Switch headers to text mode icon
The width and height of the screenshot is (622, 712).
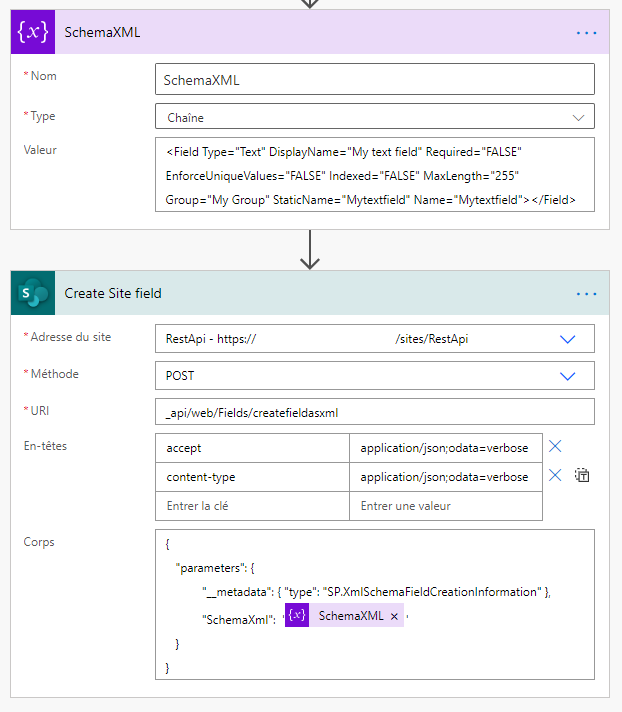click(x=582, y=475)
